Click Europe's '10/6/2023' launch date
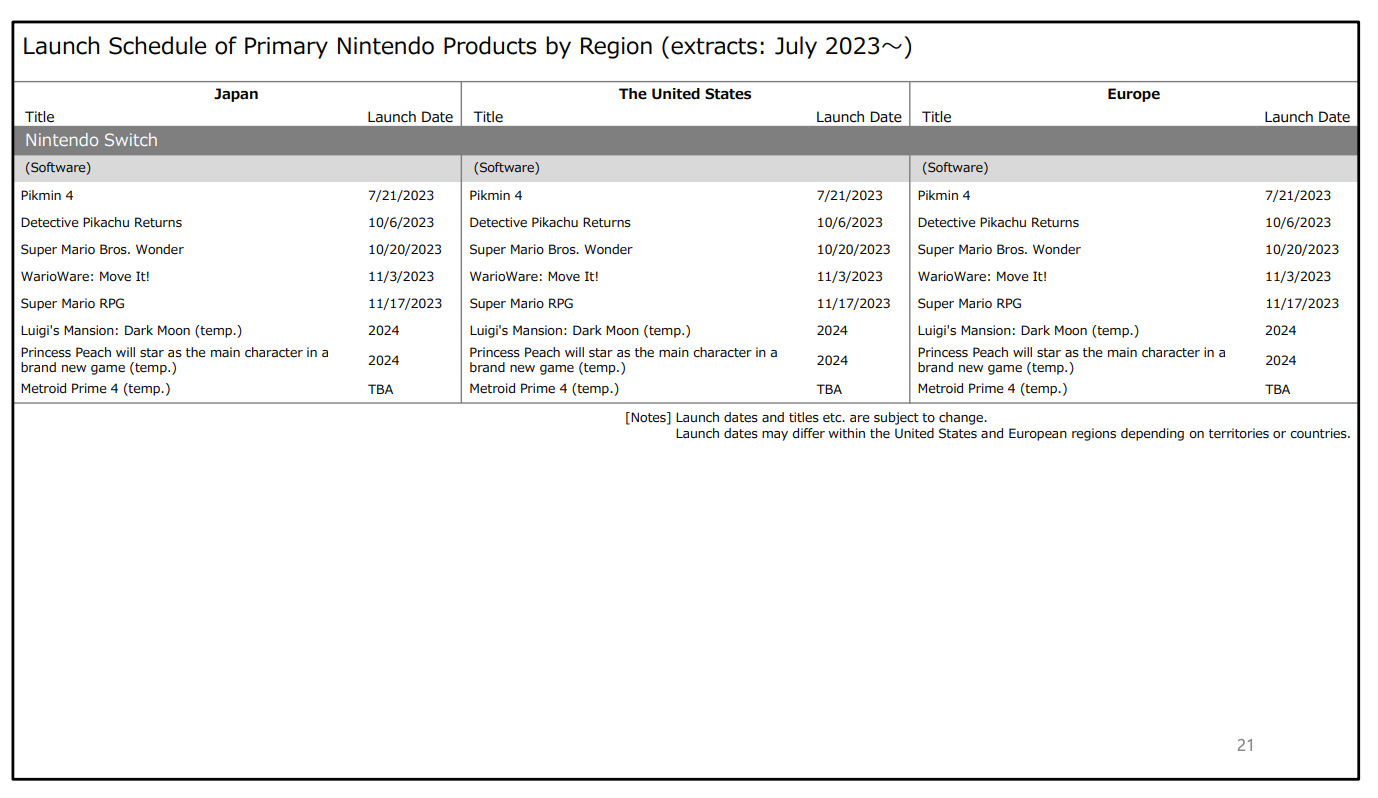Viewport: 1378px width, 798px height. click(1298, 223)
